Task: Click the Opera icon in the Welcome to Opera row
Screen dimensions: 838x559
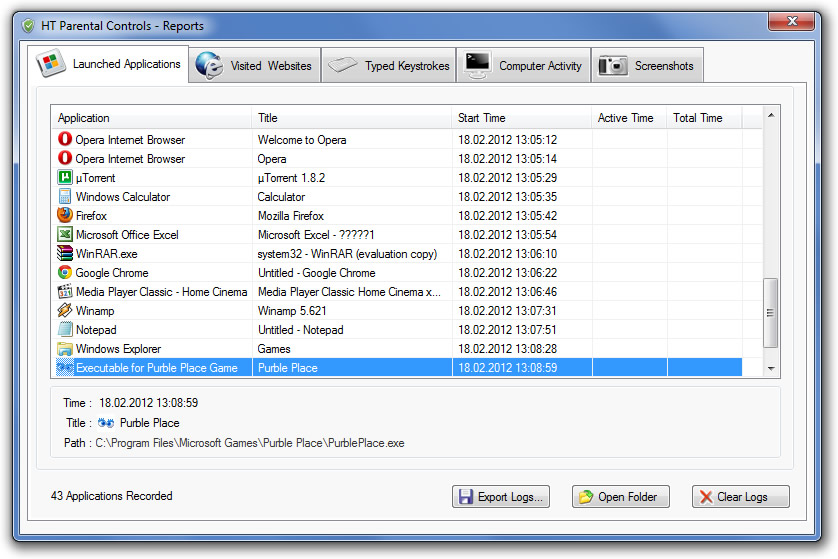Action: pos(65,139)
